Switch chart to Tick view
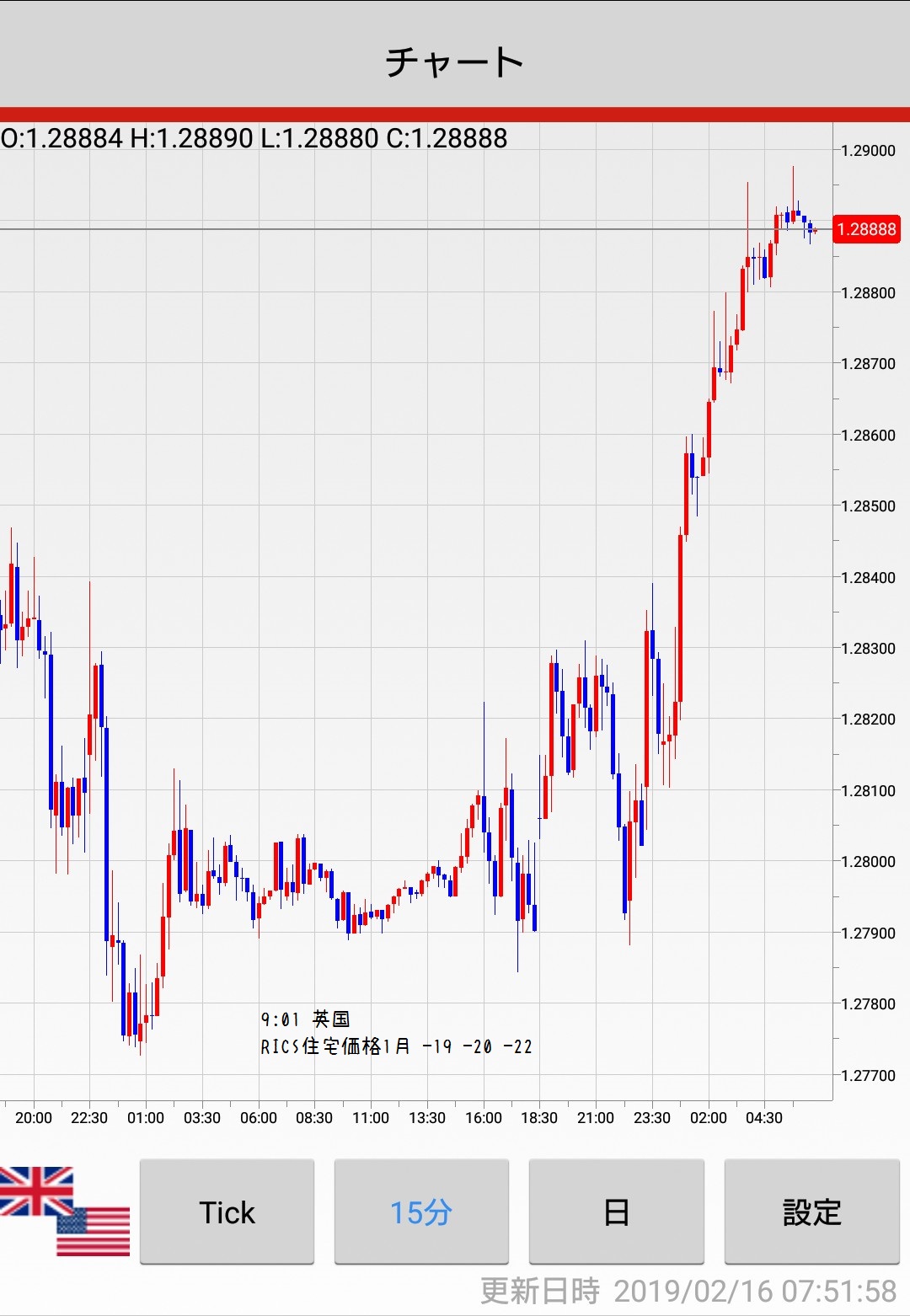Image resolution: width=910 pixels, height=1316 pixels. [x=227, y=1212]
